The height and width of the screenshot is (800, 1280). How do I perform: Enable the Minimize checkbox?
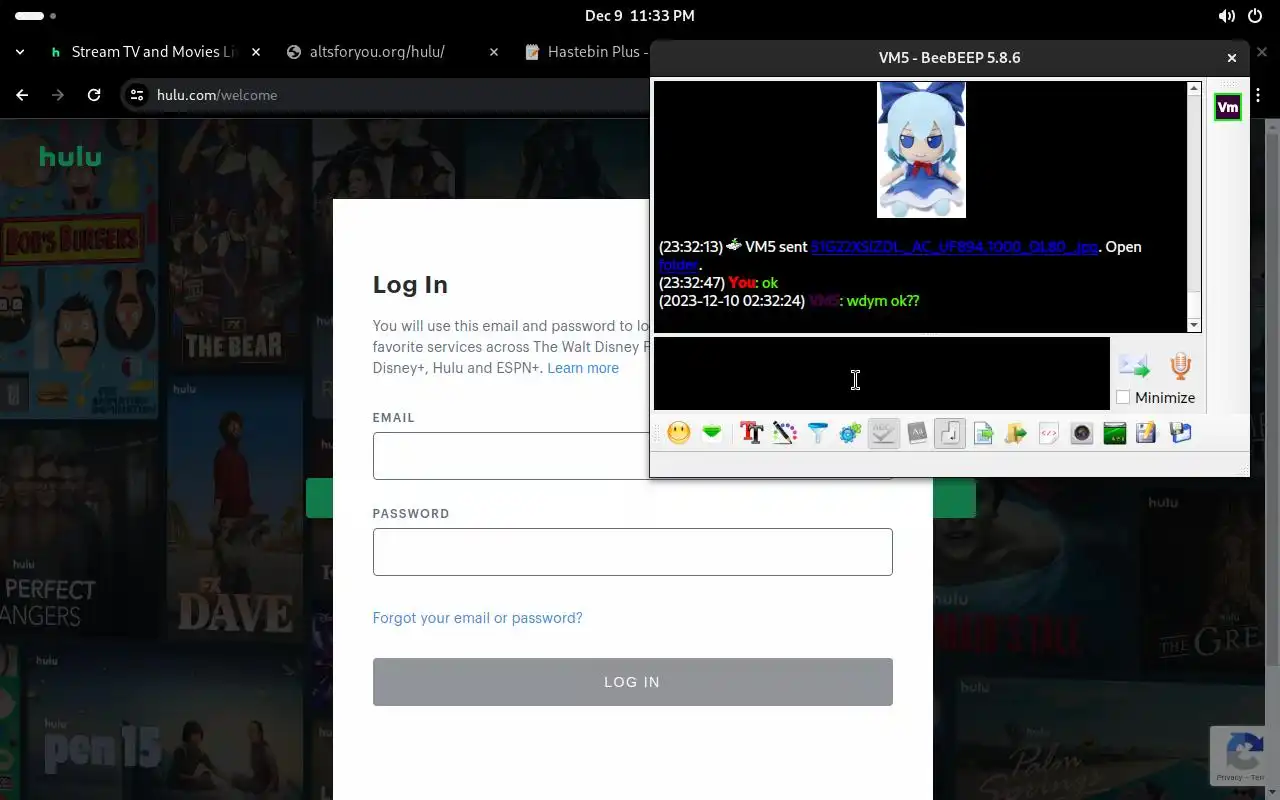point(1123,397)
